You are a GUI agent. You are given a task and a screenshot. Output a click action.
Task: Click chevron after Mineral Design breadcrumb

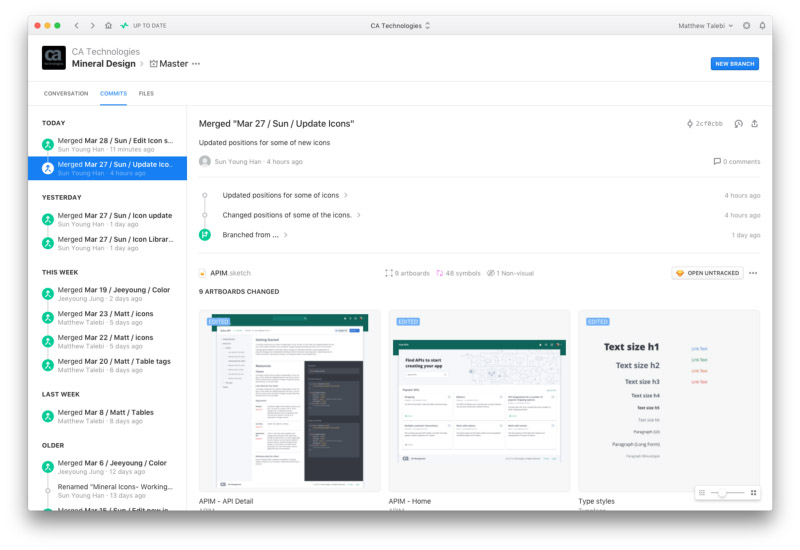[x=142, y=64]
